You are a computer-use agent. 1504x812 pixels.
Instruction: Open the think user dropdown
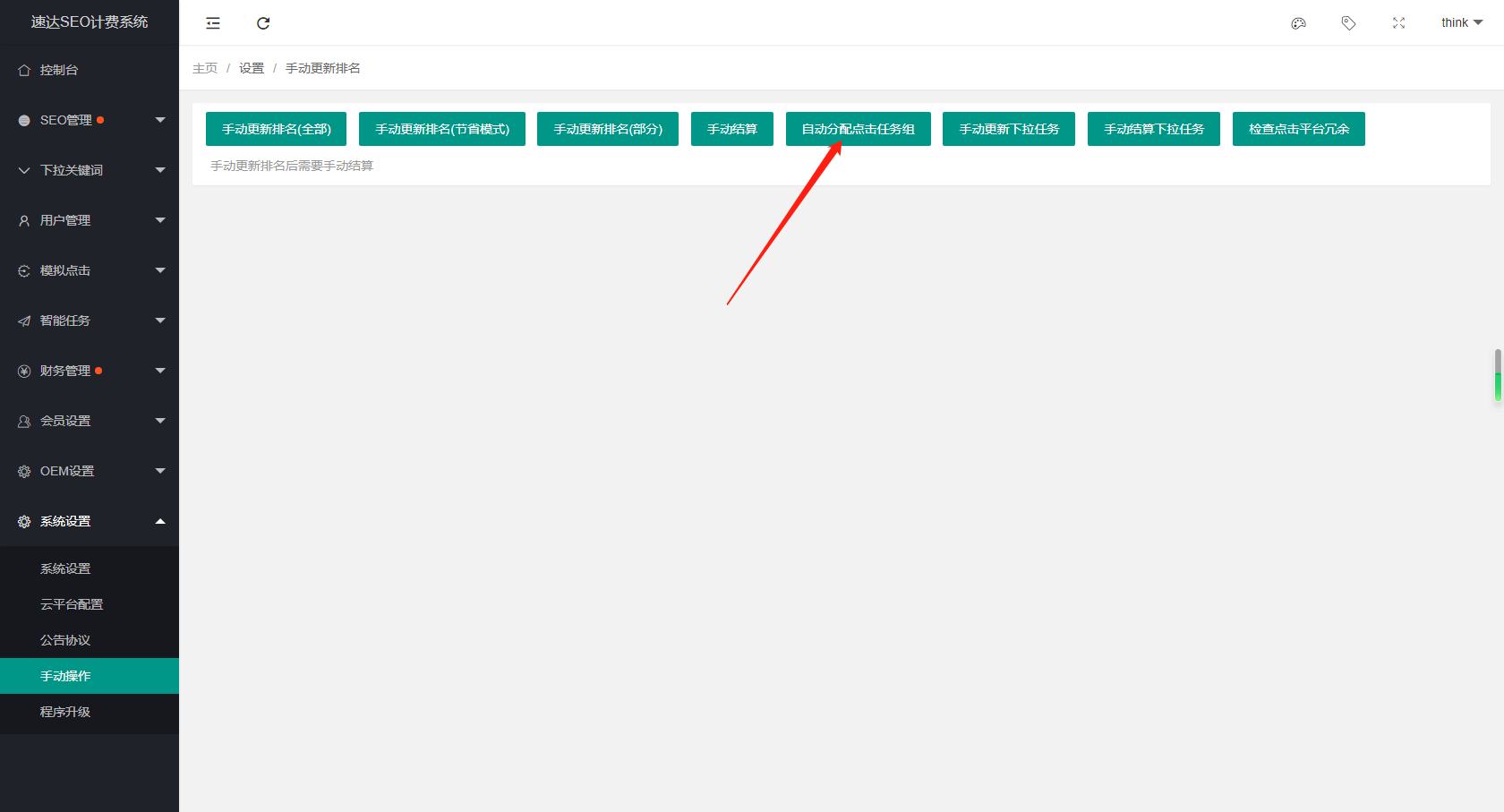tap(1461, 23)
